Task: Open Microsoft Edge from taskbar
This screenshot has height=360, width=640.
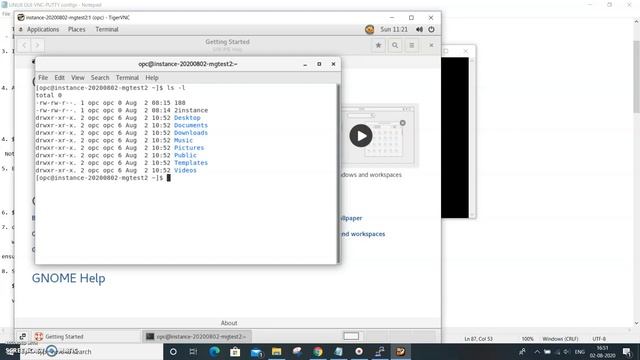Action: 214,351
